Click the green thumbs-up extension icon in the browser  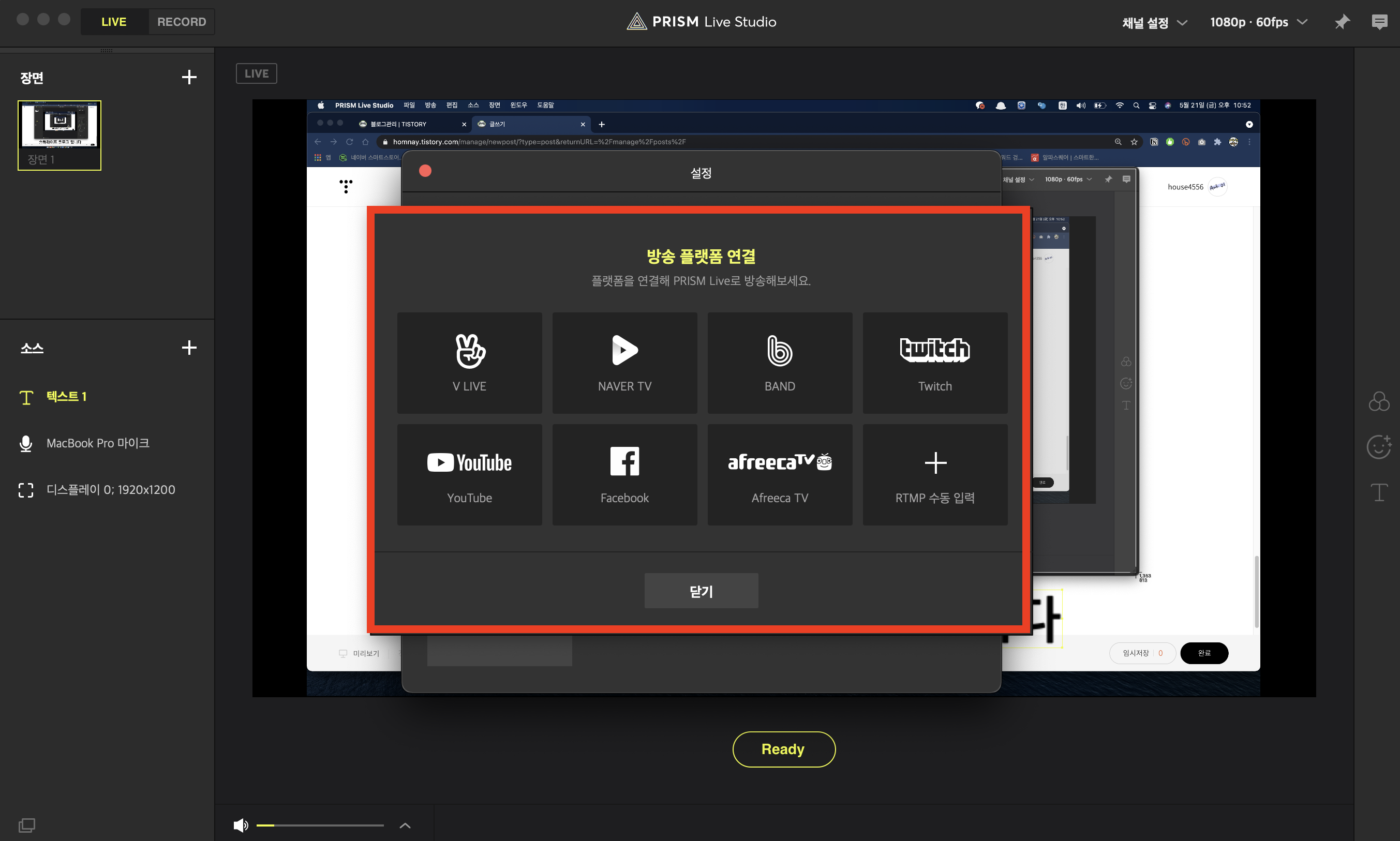coord(1170,142)
